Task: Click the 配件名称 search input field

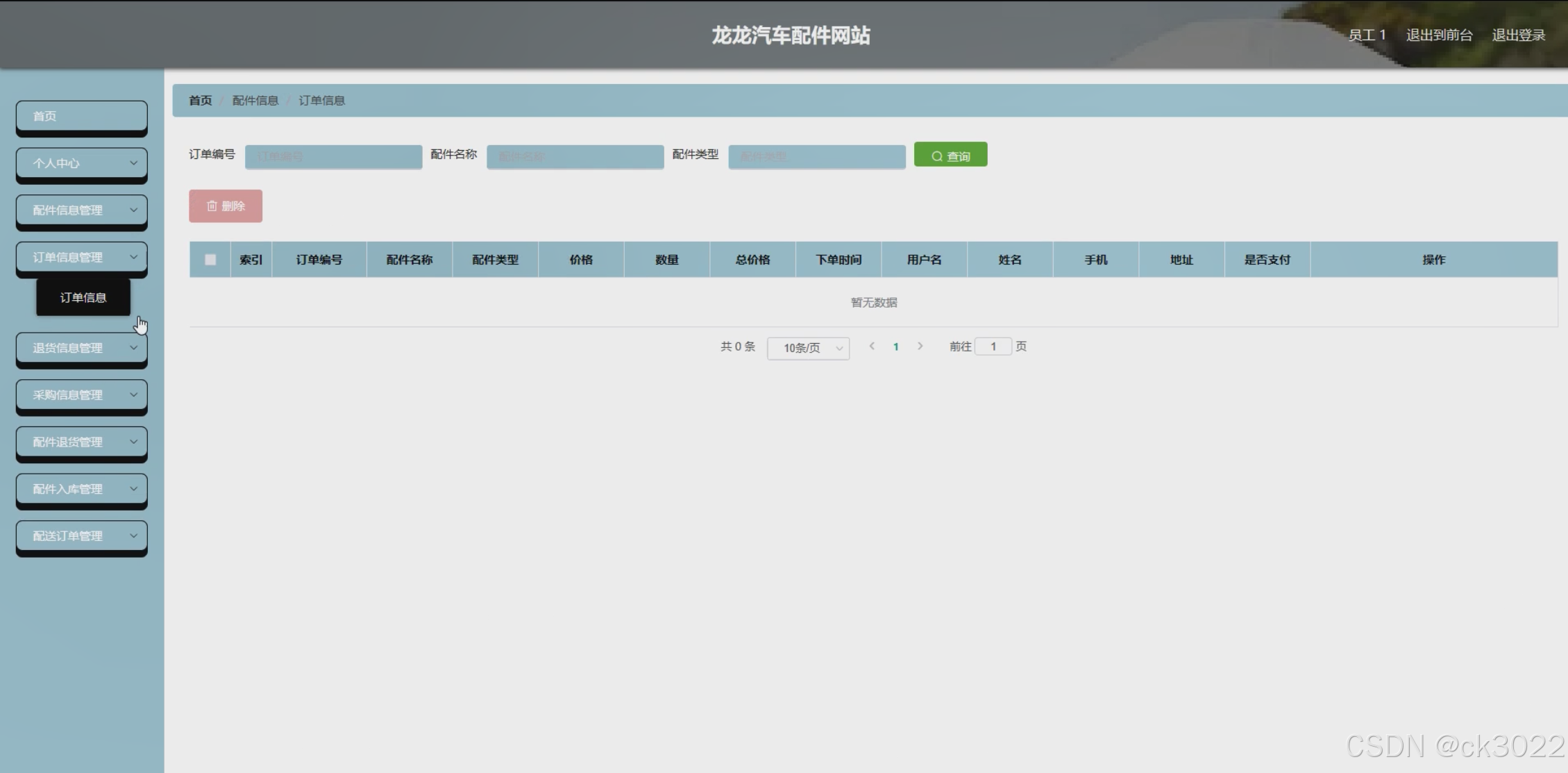Action: (x=575, y=156)
